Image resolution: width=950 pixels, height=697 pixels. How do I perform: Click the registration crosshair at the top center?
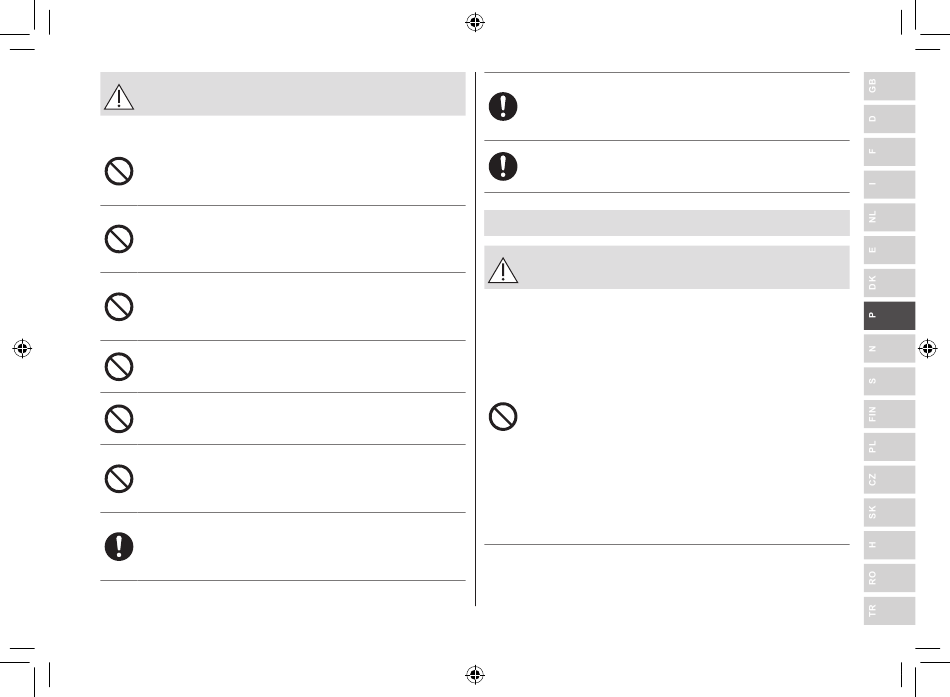point(475,22)
